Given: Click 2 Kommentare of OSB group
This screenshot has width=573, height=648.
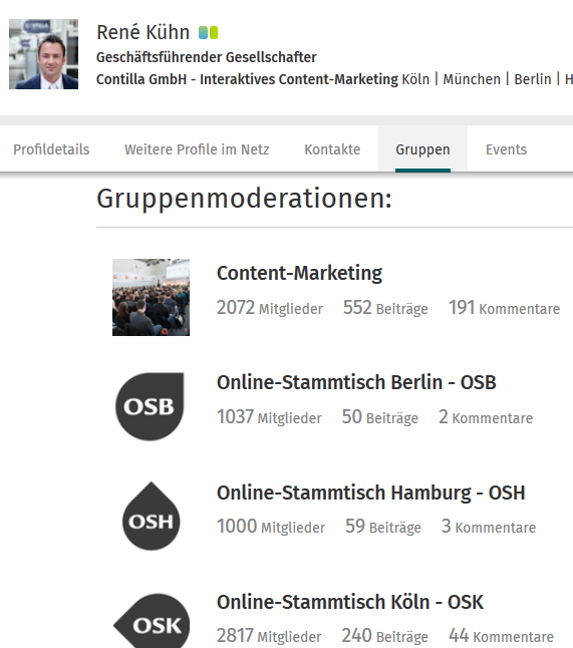Looking at the screenshot, I should tap(485, 417).
